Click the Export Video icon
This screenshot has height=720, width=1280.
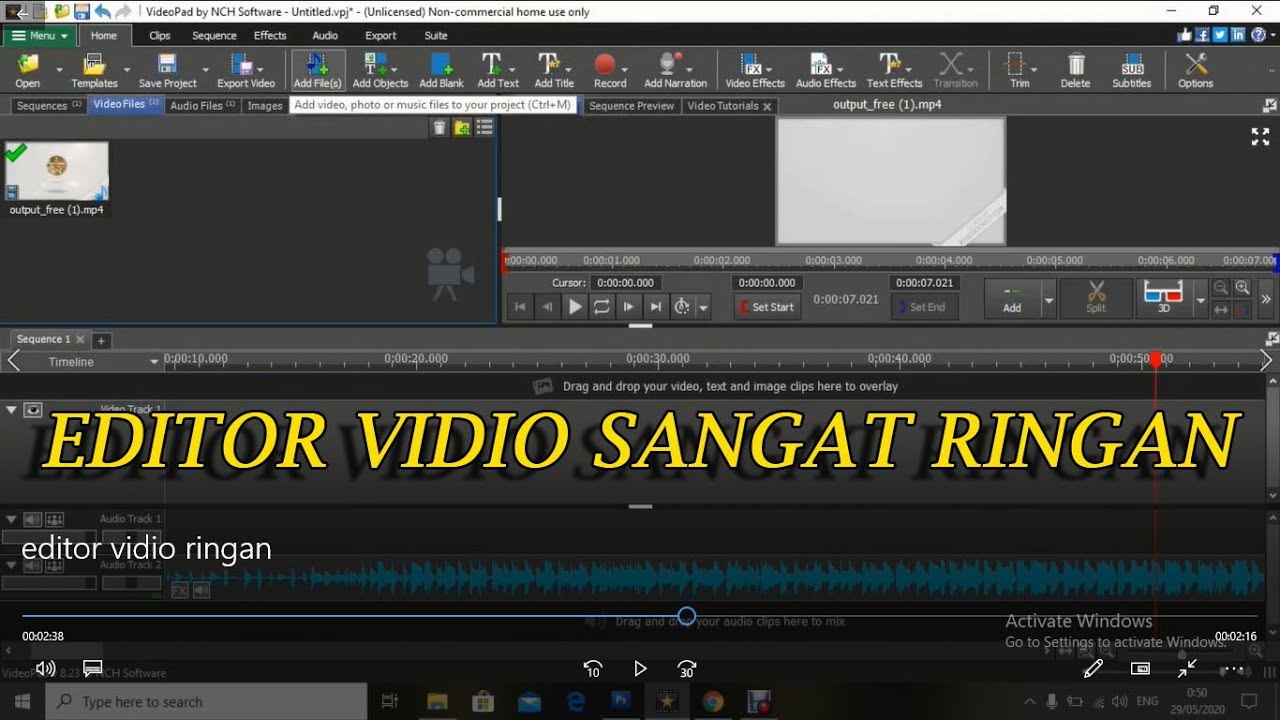coord(243,66)
